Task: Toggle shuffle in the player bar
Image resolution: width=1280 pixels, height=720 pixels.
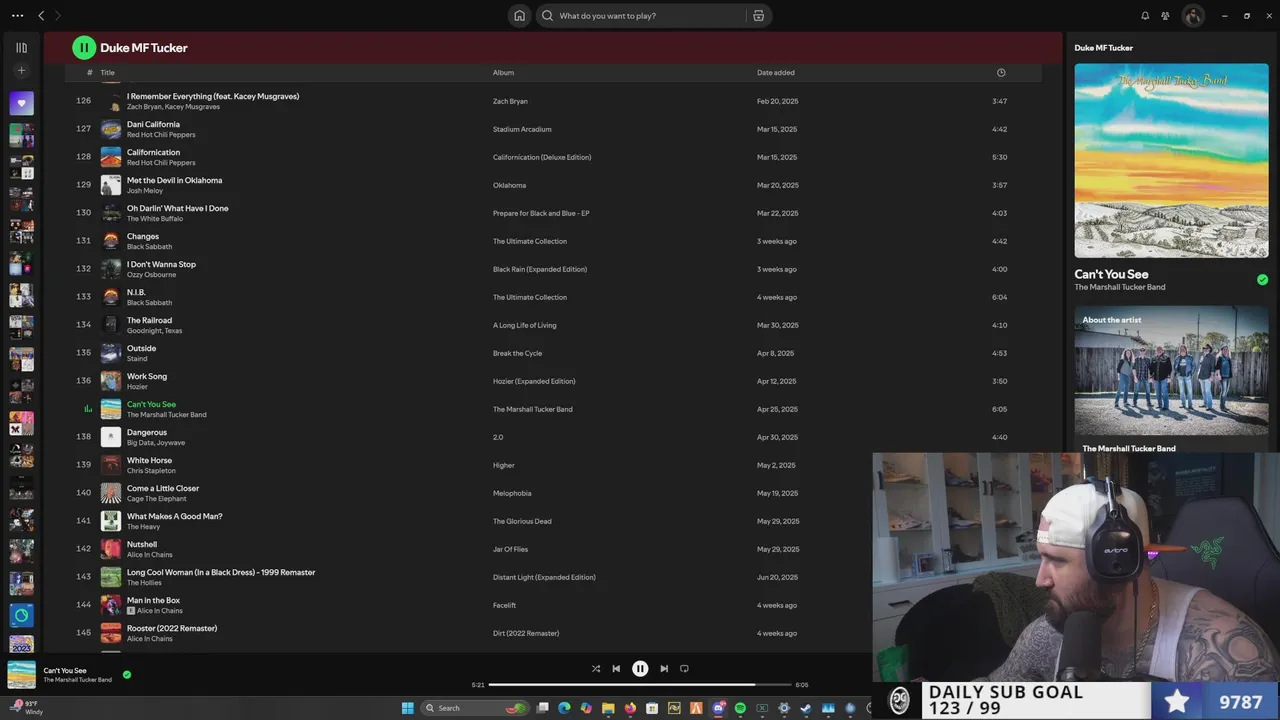Action: pos(596,669)
